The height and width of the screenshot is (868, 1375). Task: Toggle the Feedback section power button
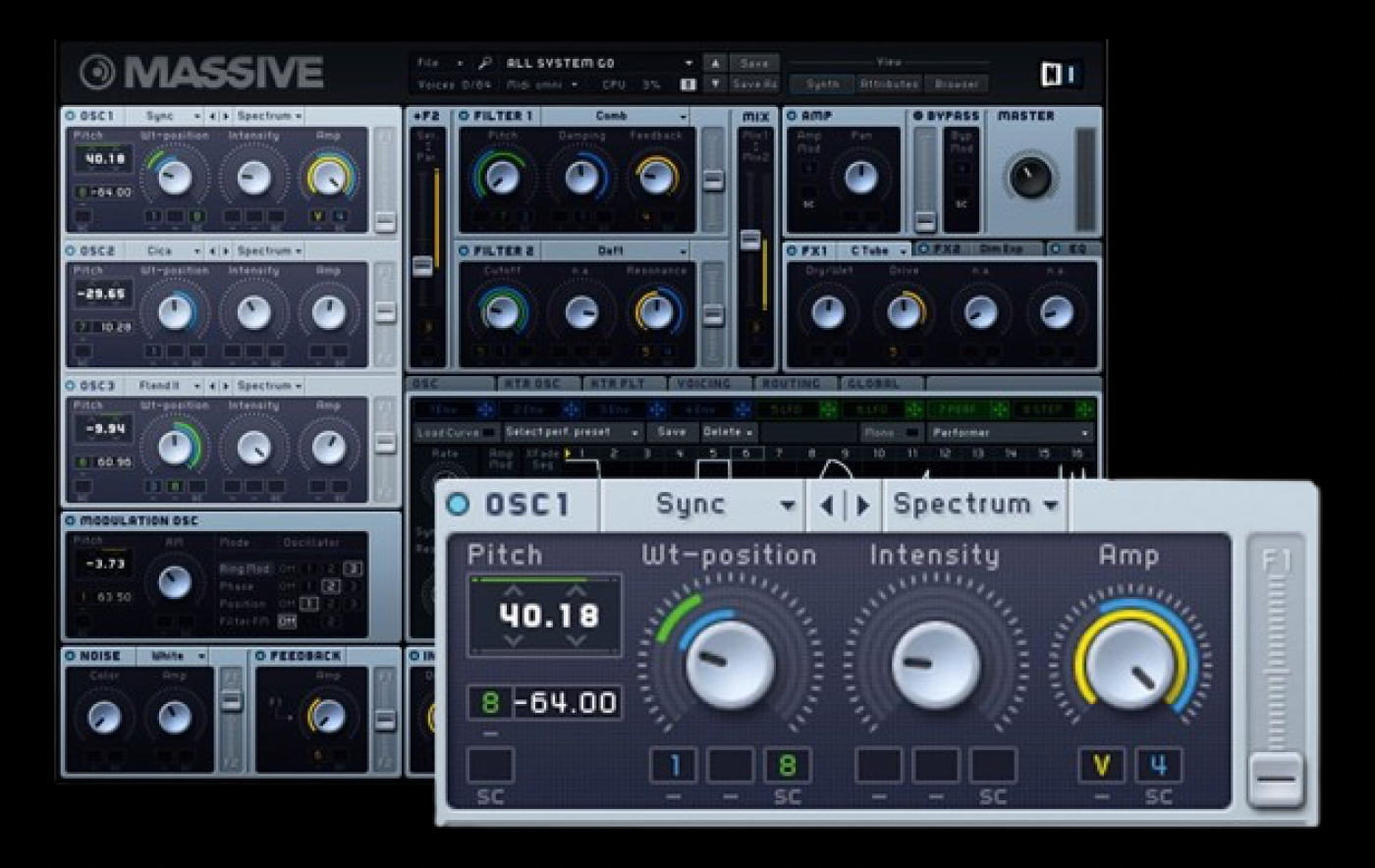(x=260, y=656)
